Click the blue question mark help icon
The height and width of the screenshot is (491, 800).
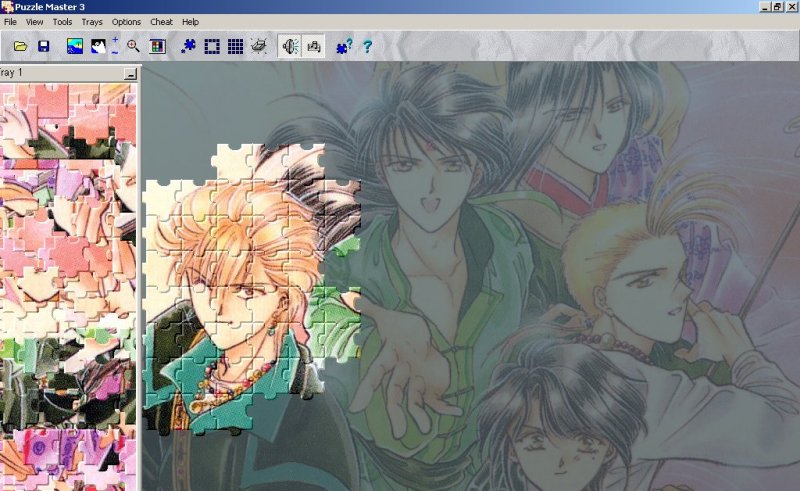(x=367, y=46)
